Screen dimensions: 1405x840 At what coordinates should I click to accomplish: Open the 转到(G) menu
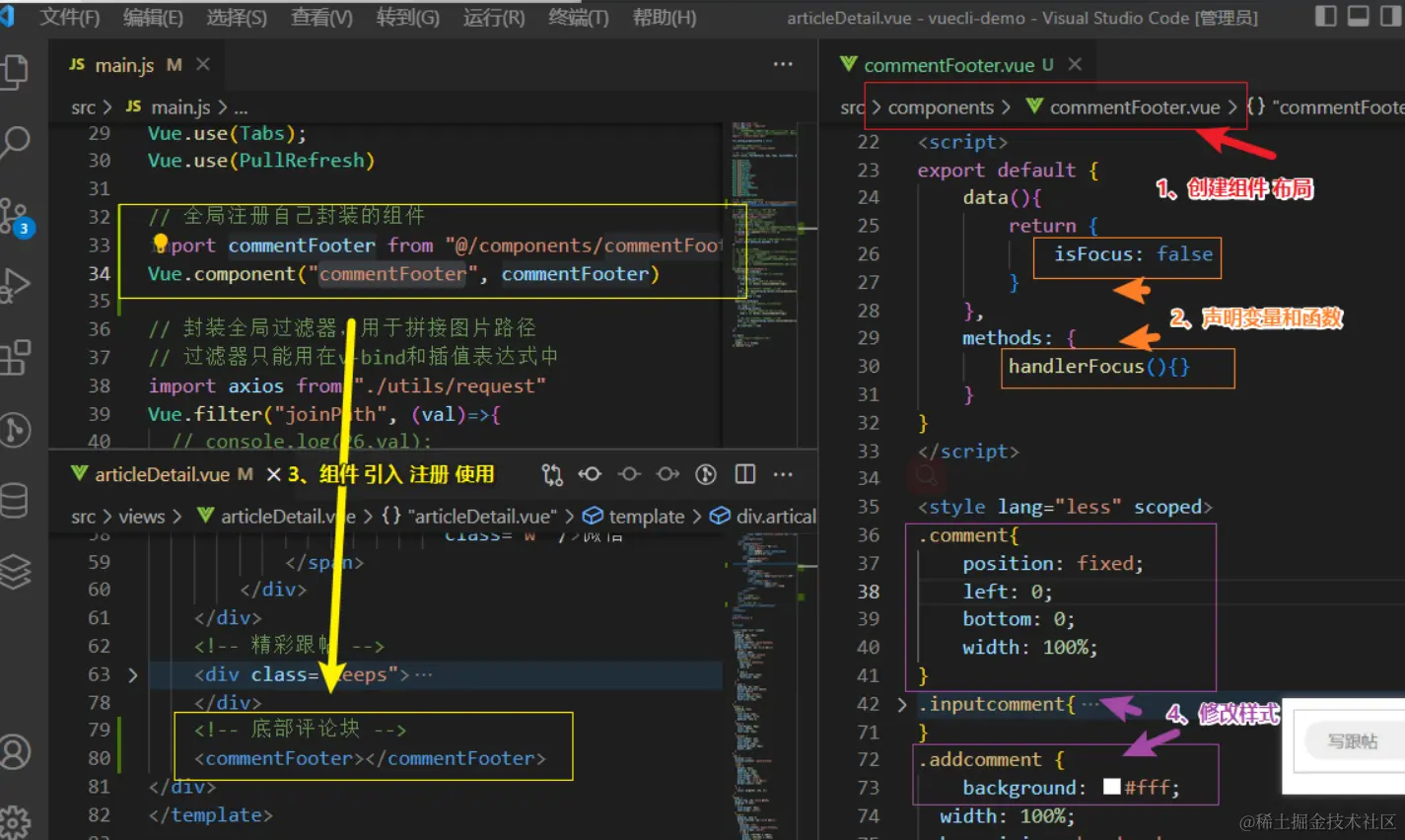coord(407,18)
